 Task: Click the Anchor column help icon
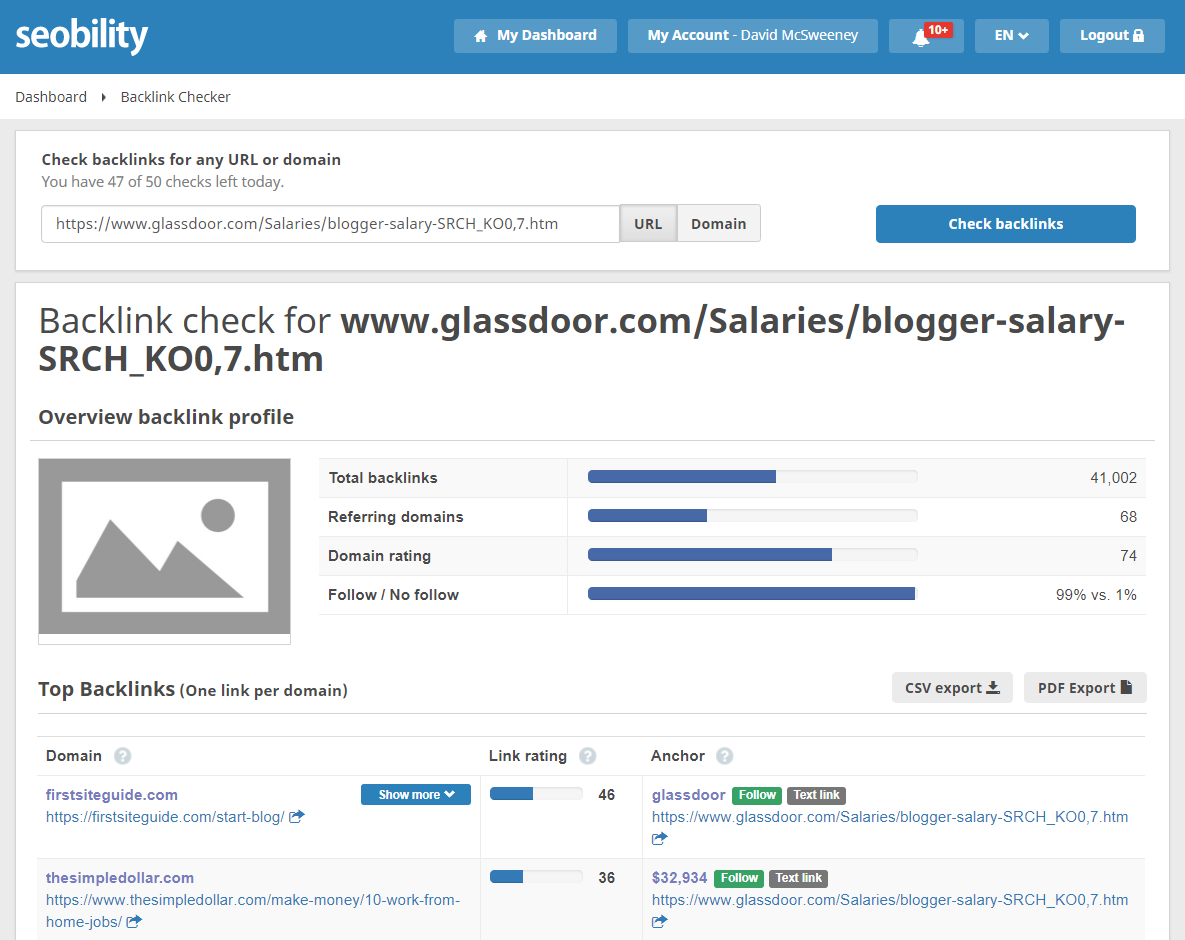point(725,756)
